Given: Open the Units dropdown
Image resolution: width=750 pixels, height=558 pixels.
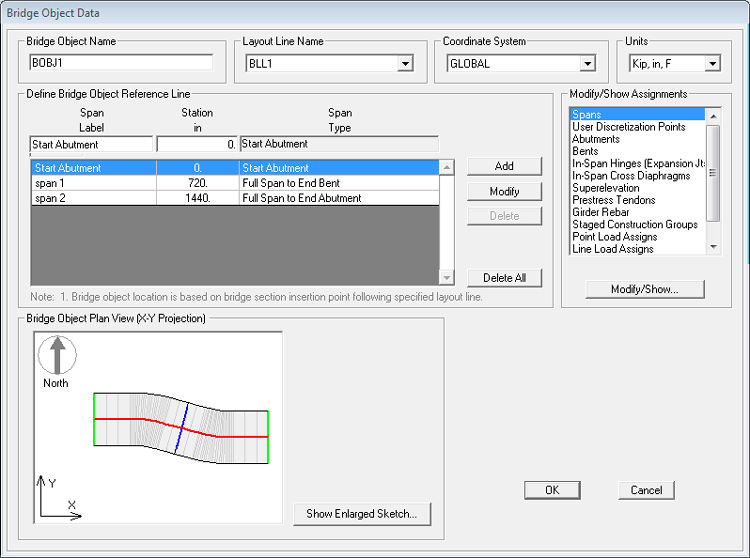Looking at the screenshot, I should [x=711, y=63].
